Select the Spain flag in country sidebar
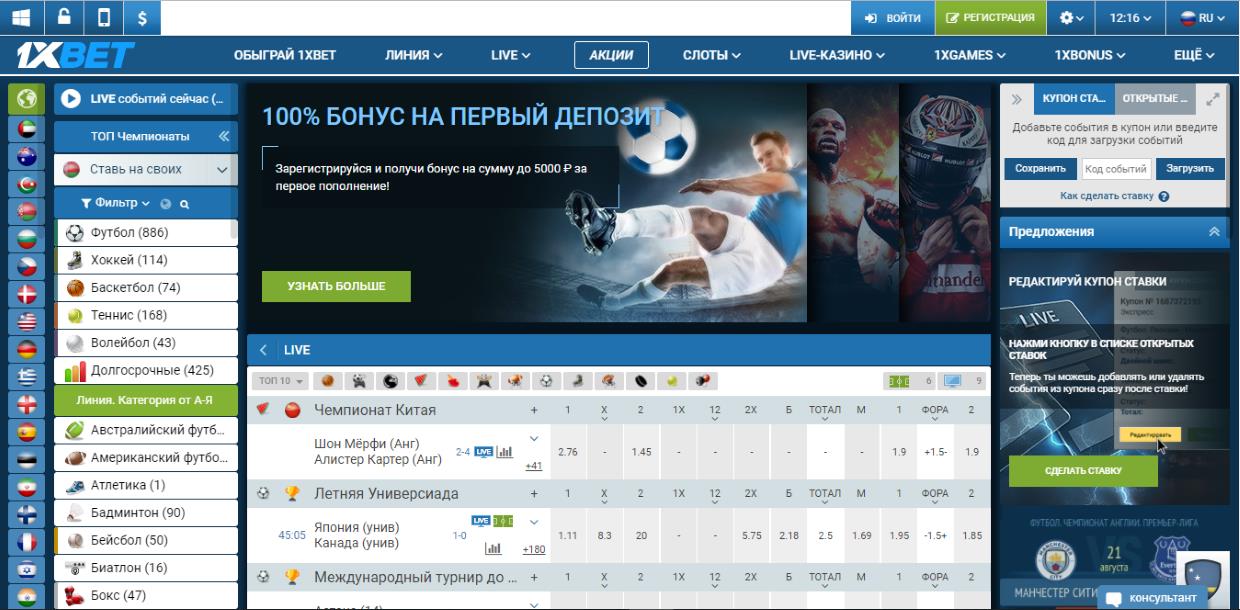Viewport: 1240px width, 610px height. coord(27,432)
